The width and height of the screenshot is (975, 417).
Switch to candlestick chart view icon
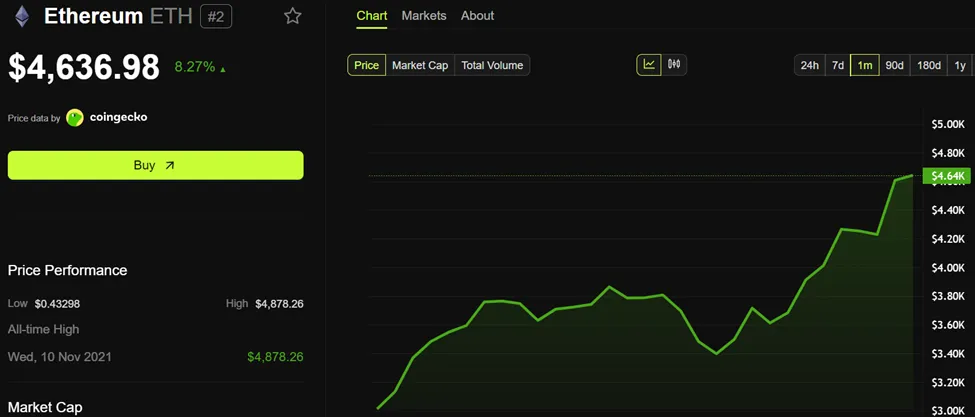tap(674, 65)
